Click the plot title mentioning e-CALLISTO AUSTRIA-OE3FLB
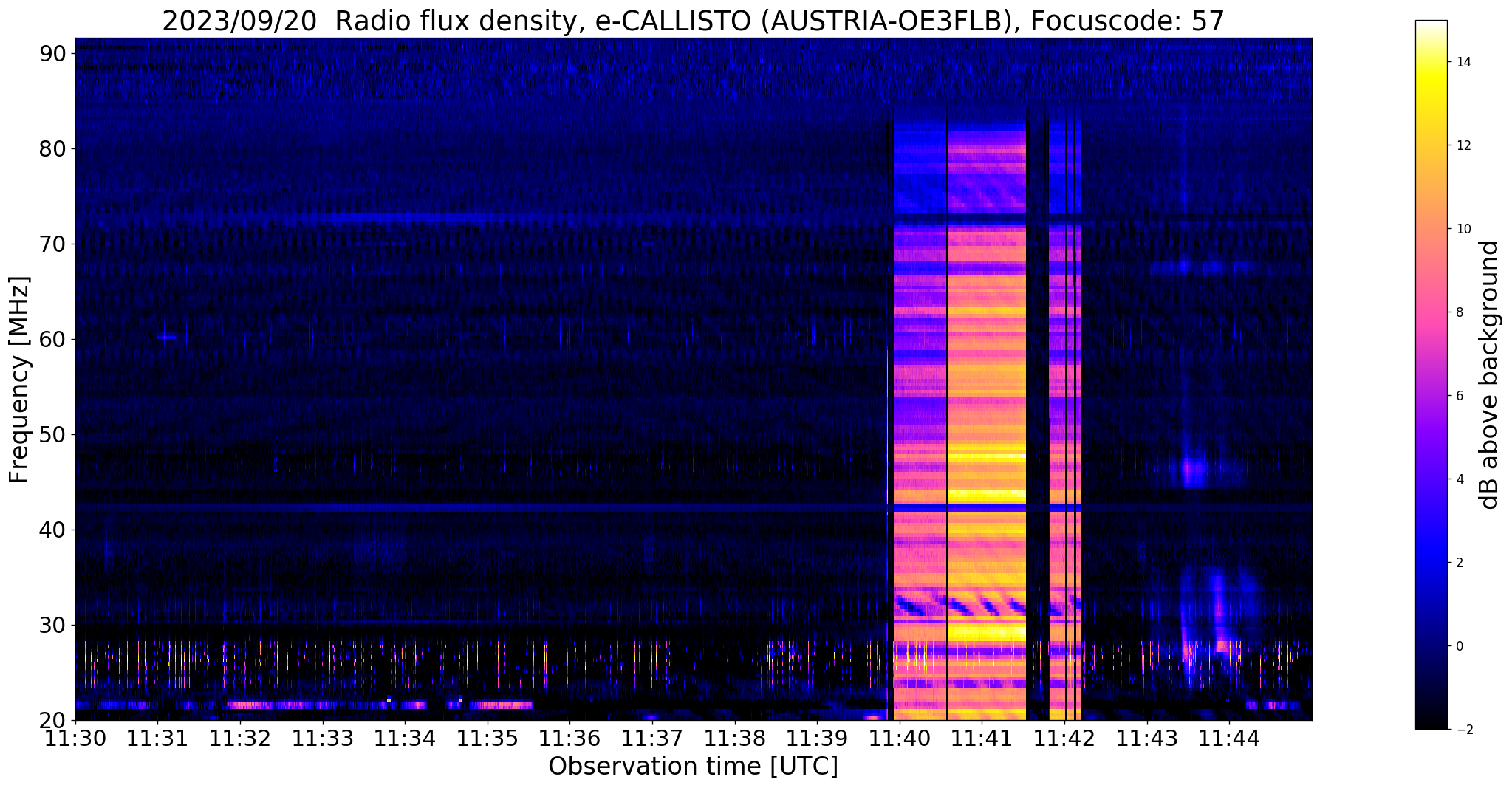This screenshot has height=788, width=1512. coord(693,21)
